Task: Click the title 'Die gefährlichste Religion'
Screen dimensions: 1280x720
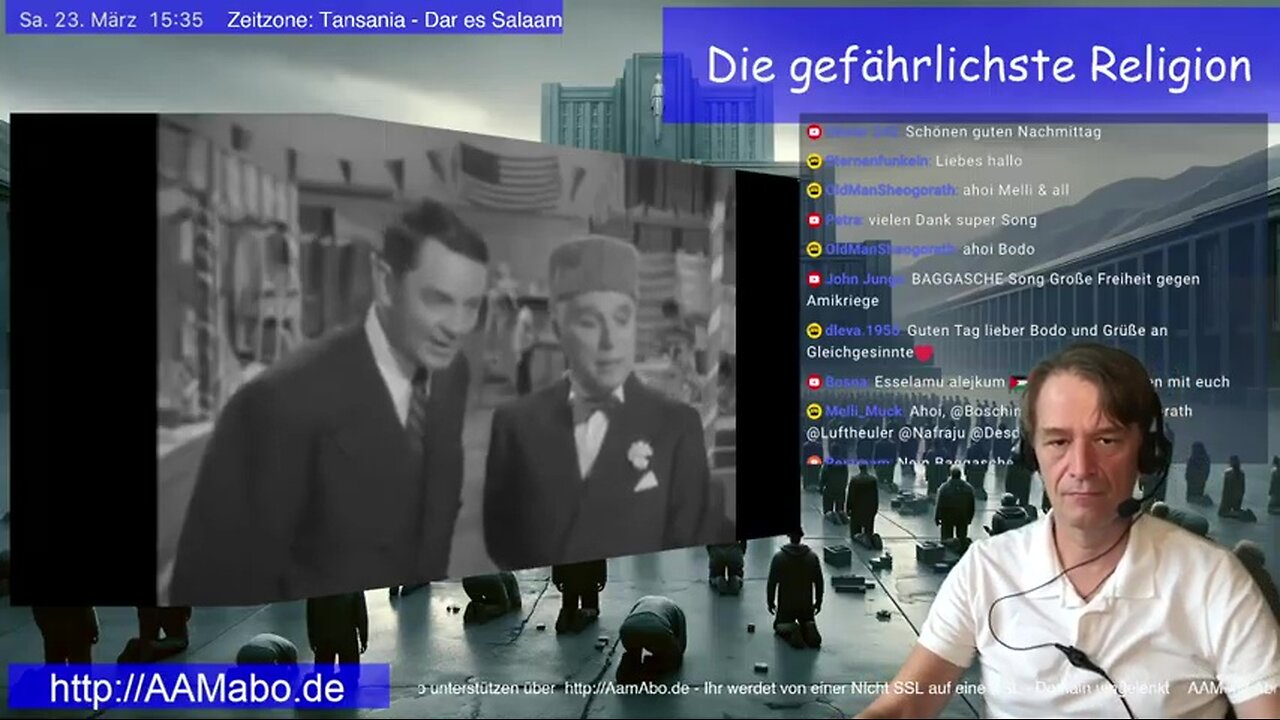Action: [979, 66]
